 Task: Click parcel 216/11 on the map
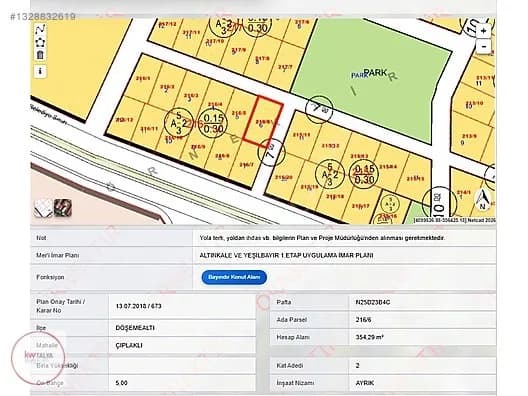click(149, 129)
